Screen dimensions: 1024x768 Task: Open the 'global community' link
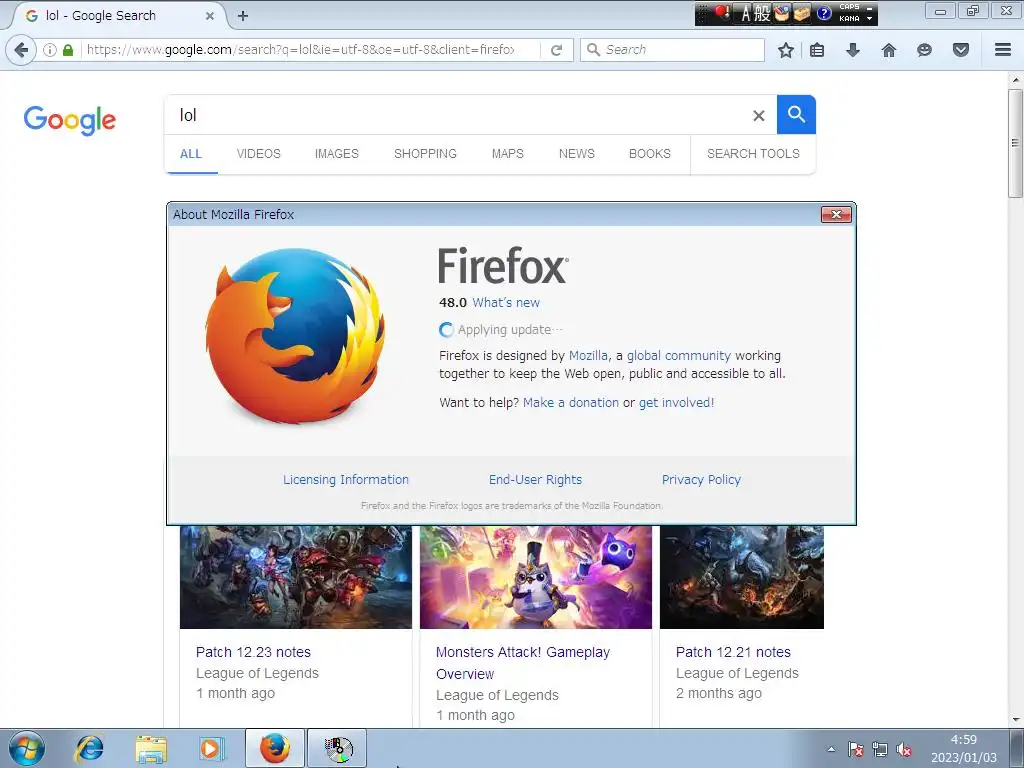click(x=679, y=356)
